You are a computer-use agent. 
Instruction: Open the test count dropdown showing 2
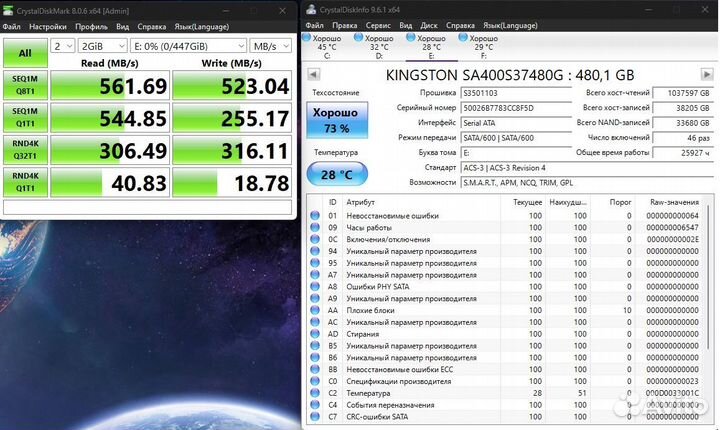click(x=62, y=46)
